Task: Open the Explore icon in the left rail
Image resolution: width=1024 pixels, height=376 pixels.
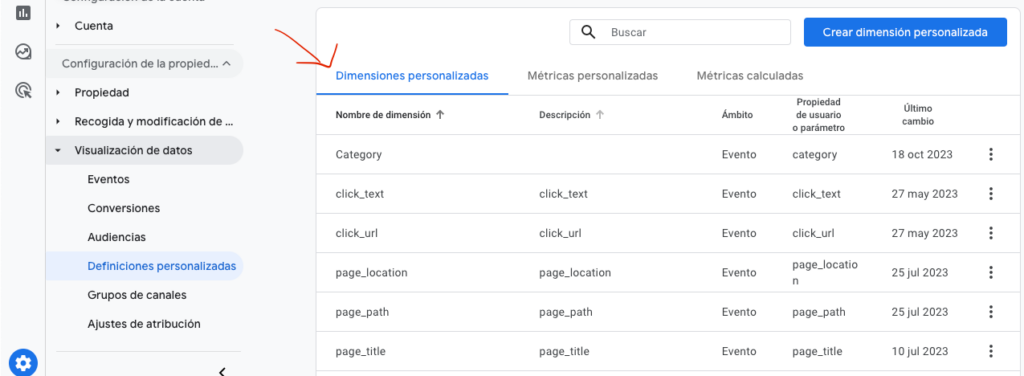Action: pos(24,52)
